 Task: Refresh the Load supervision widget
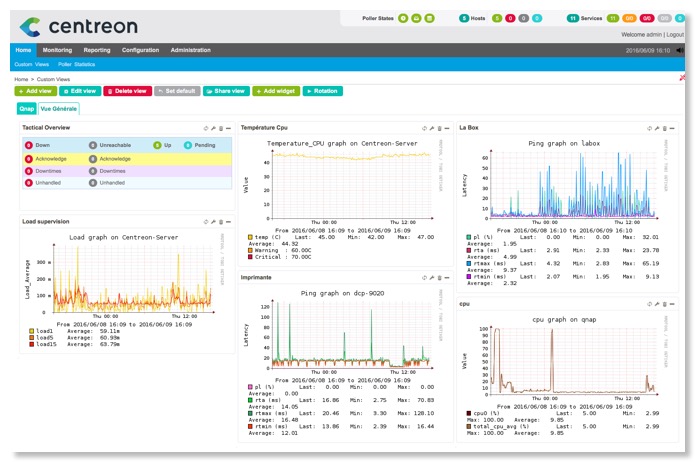pos(204,221)
